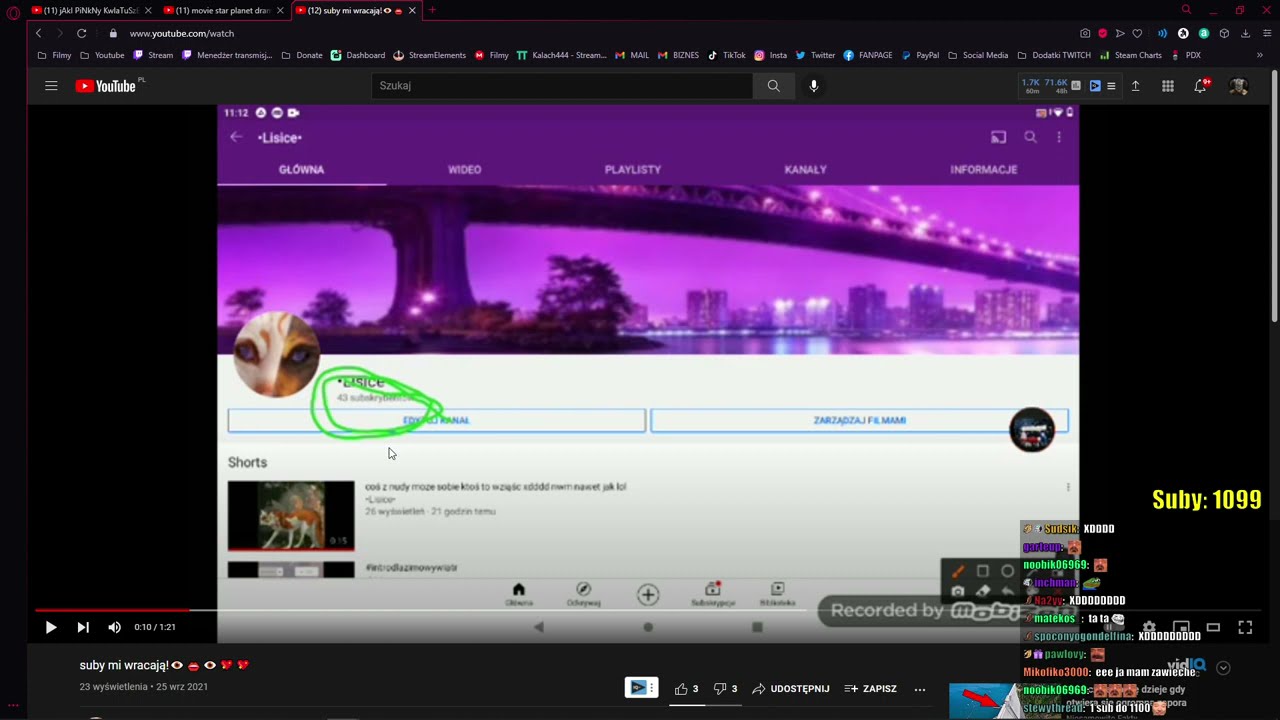Click the vidIQ stats 1.7K 71.6K badge
Image resolution: width=1280 pixels, height=720 pixels.
[1043, 86]
